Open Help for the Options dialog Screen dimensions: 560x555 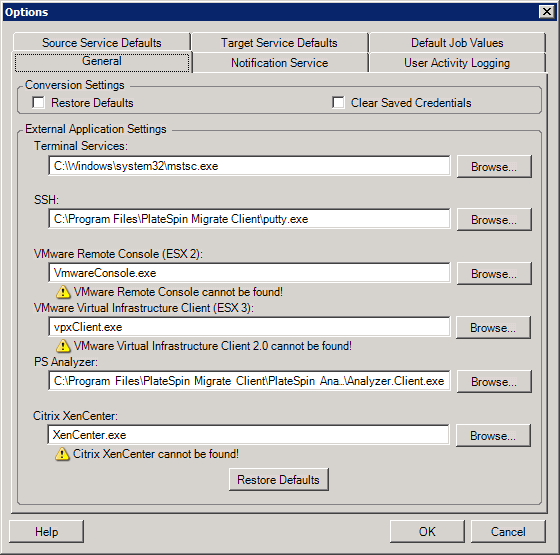coord(46,531)
